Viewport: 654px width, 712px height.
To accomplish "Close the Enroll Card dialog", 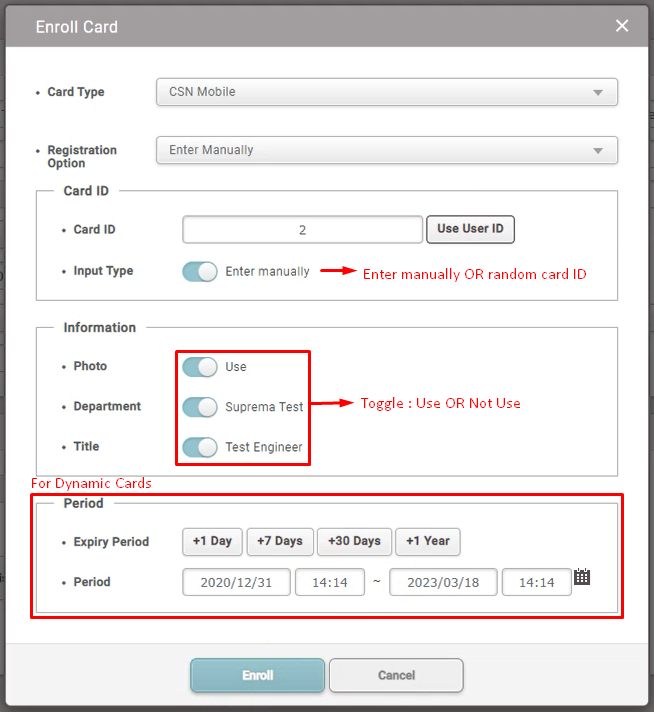I will click(622, 26).
